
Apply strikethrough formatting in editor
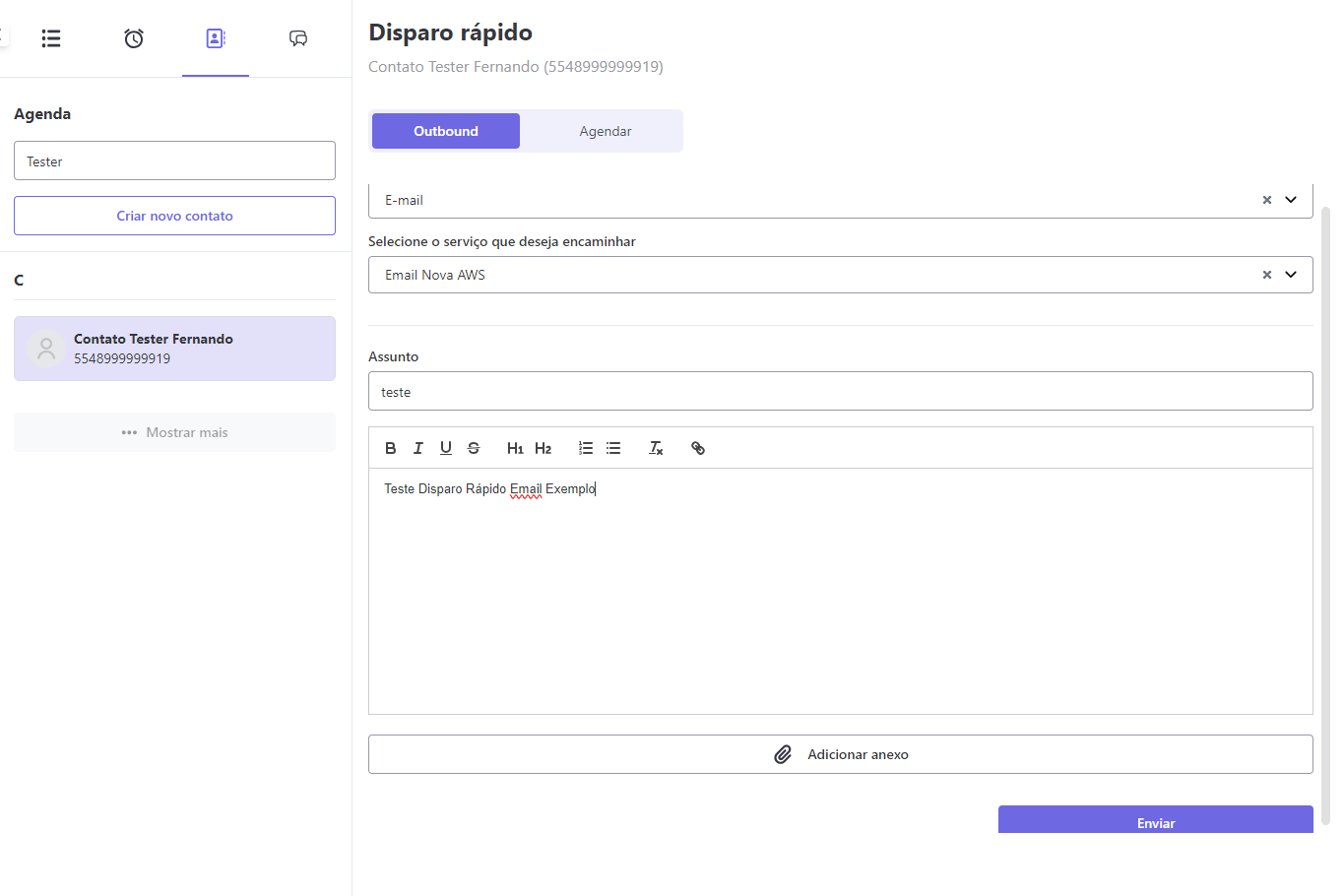coord(474,448)
